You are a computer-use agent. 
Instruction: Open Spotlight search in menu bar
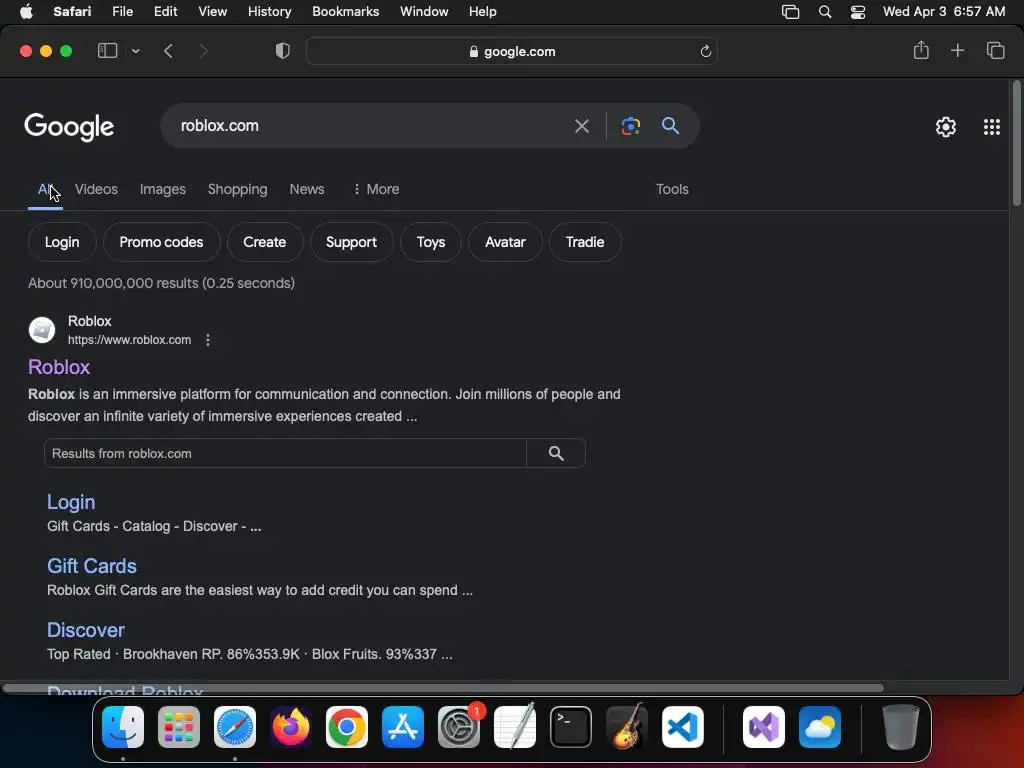click(x=825, y=12)
